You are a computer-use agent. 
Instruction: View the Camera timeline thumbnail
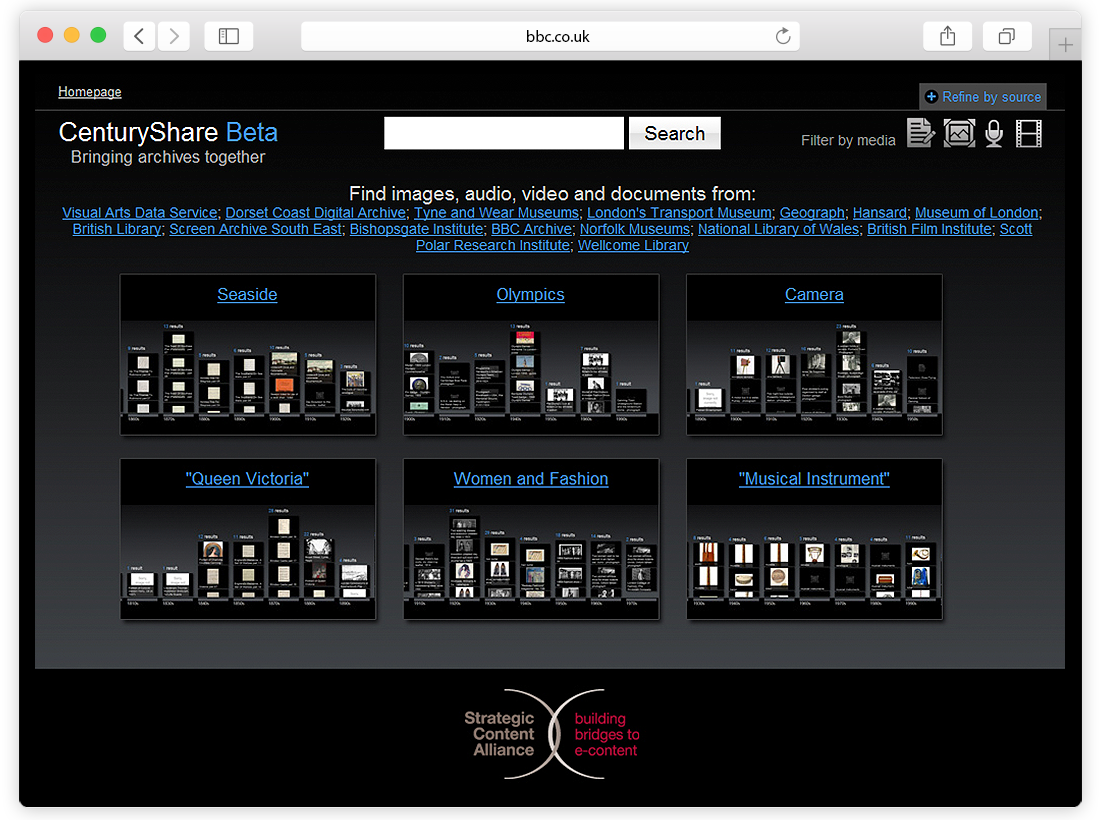[814, 378]
